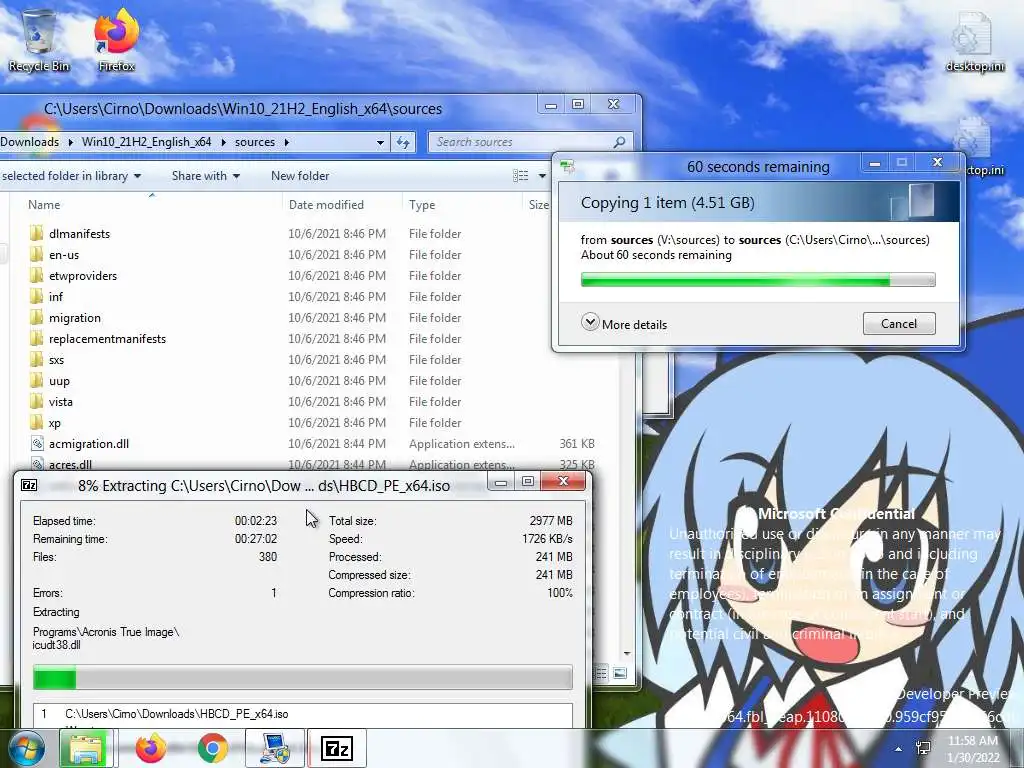Click the Explorer file list scrollbar down arrow
This screenshot has height=768, width=1024.
click(x=627, y=653)
